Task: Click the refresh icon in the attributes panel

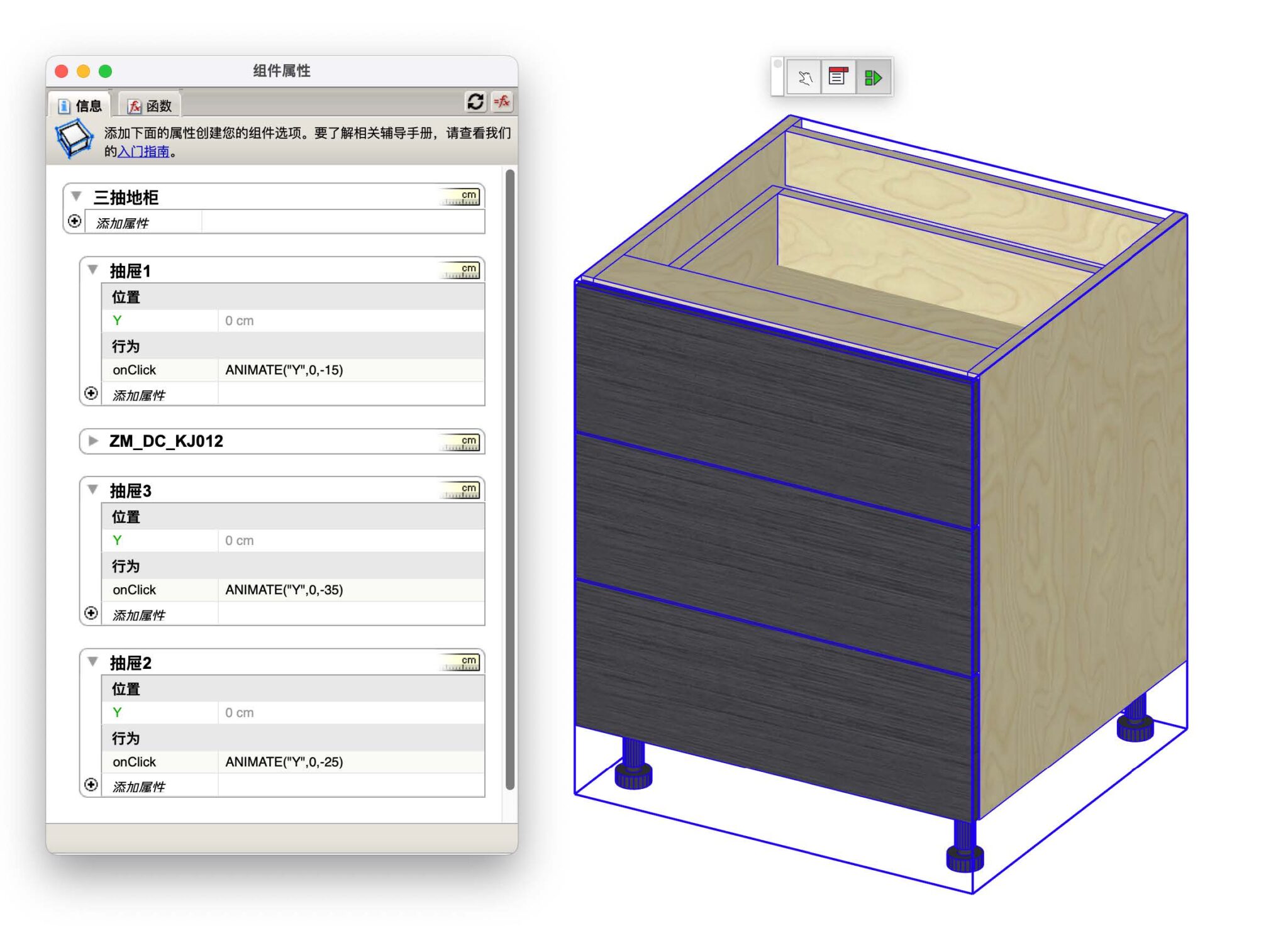Action: [x=475, y=102]
